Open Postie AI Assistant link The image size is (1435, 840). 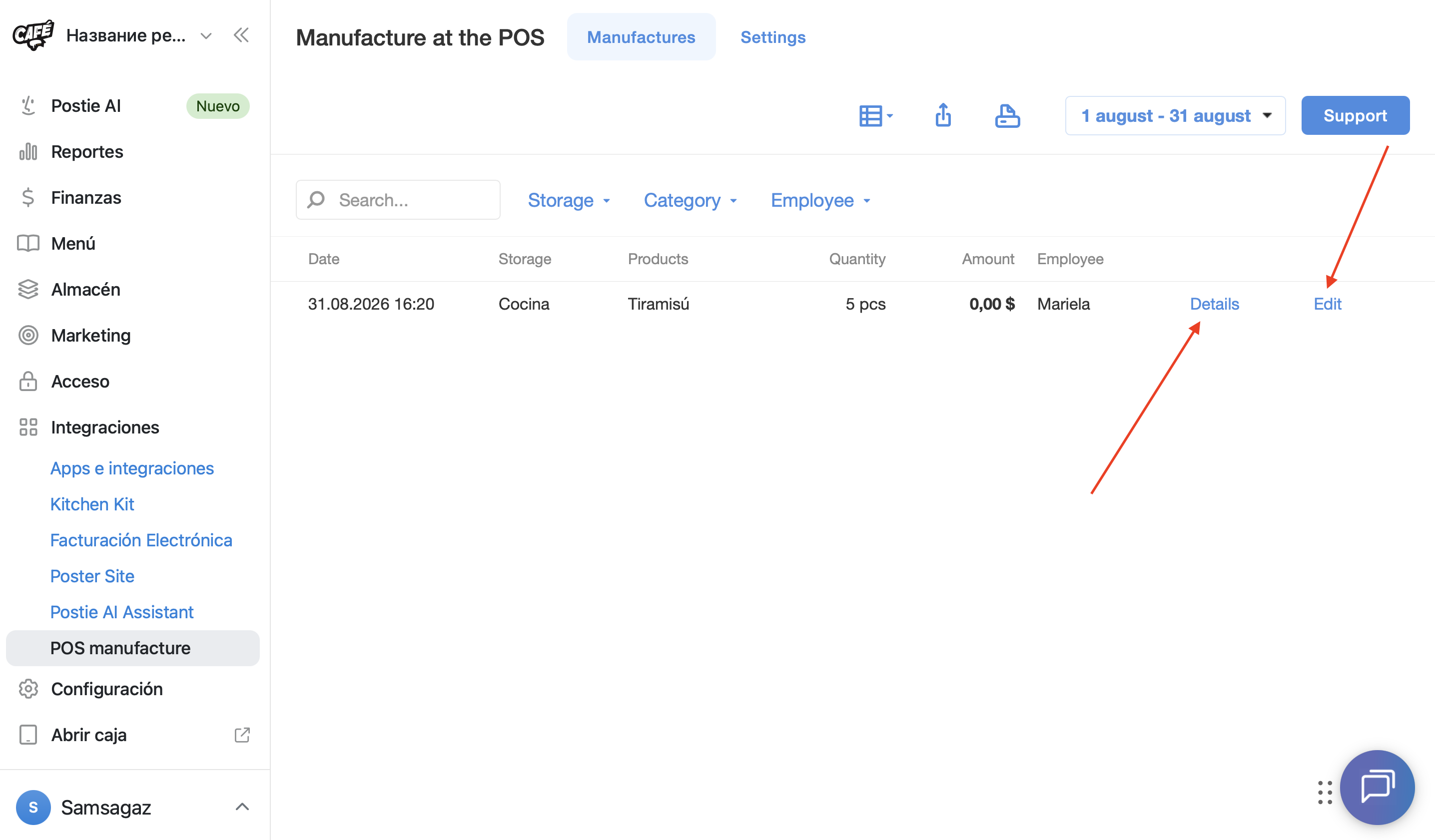[122, 612]
